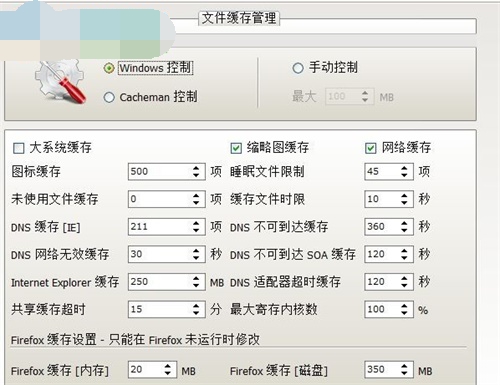The height and width of the screenshot is (385, 500).
Task: Decrease Internet Explorer 缓存 with down arrow
Action: (x=196, y=286)
